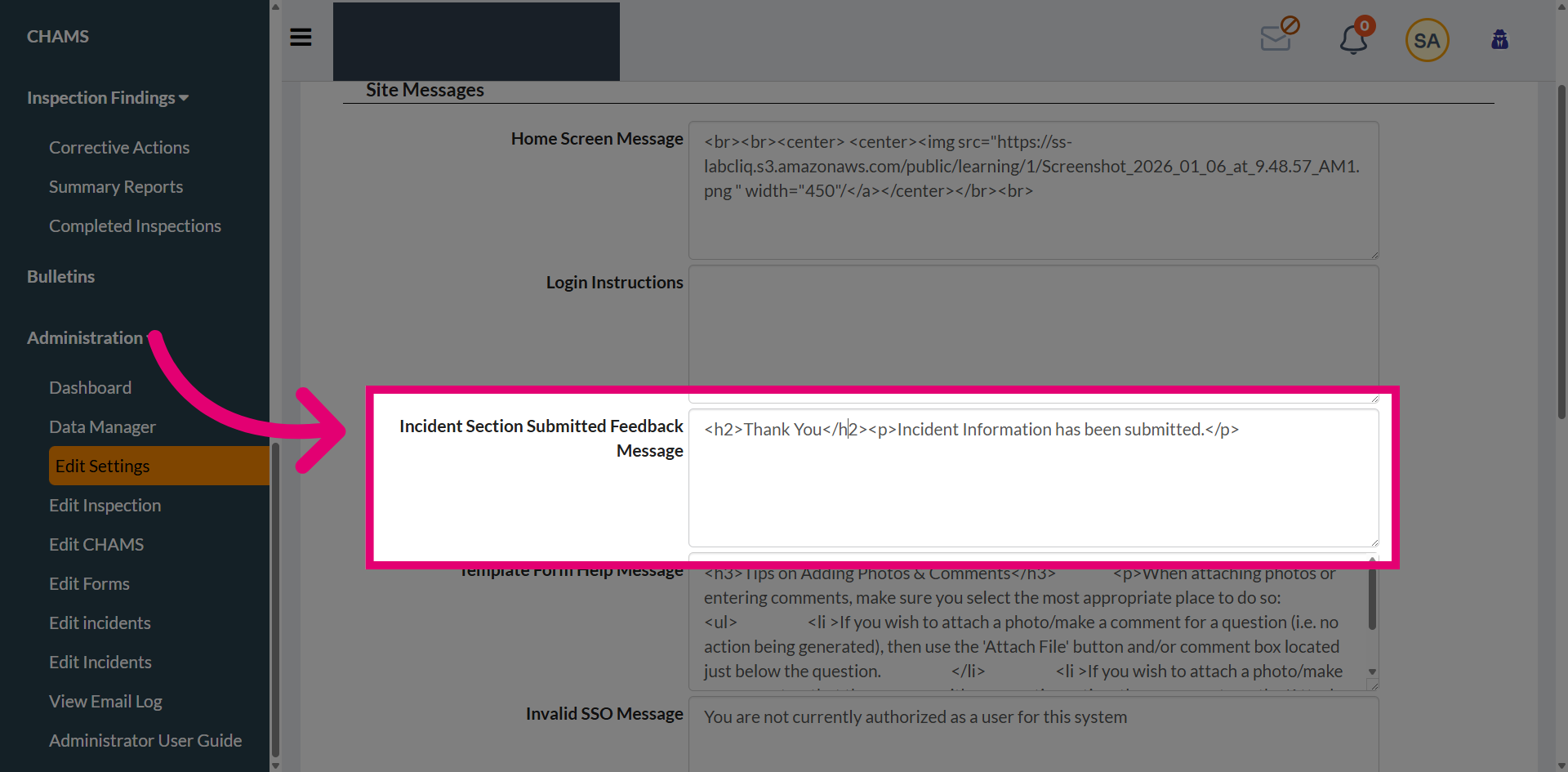Go to Bulletins
Viewport: 1568px width, 772px height.
point(61,277)
